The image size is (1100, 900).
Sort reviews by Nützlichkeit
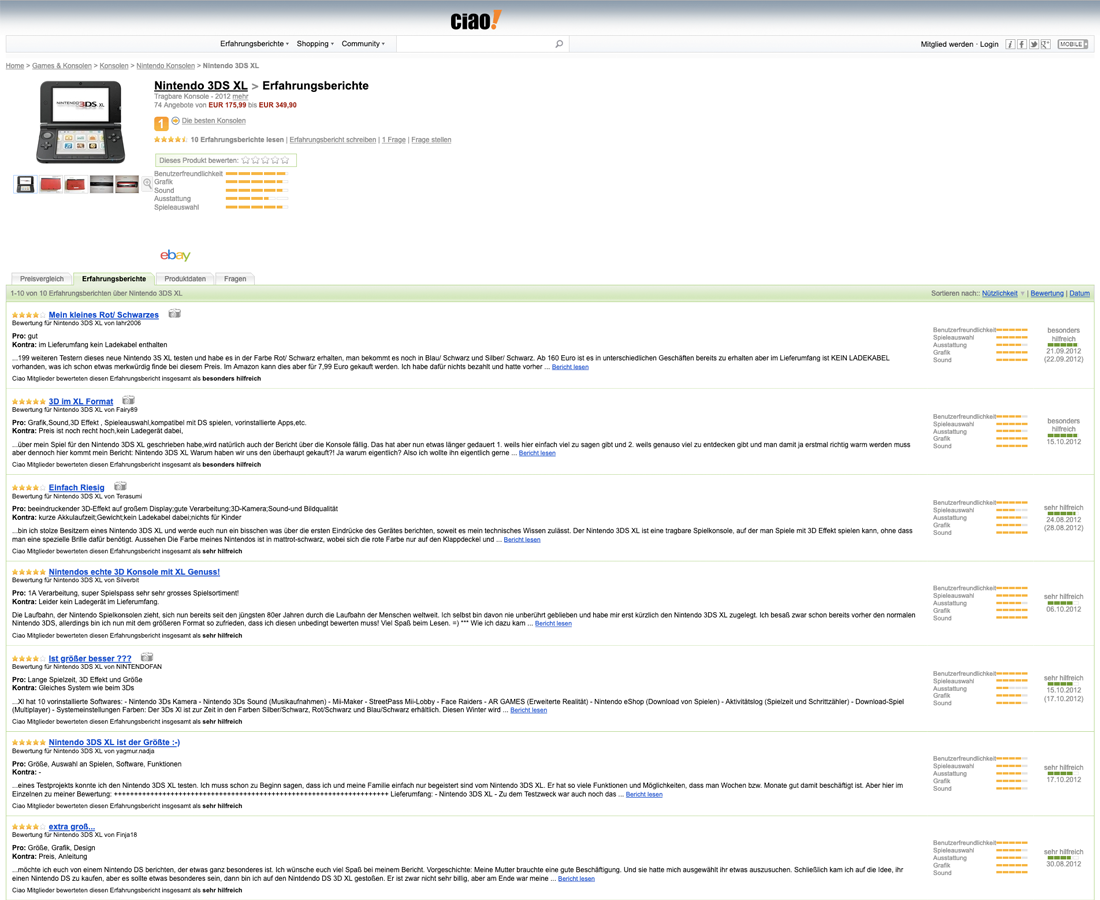click(1000, 294)
